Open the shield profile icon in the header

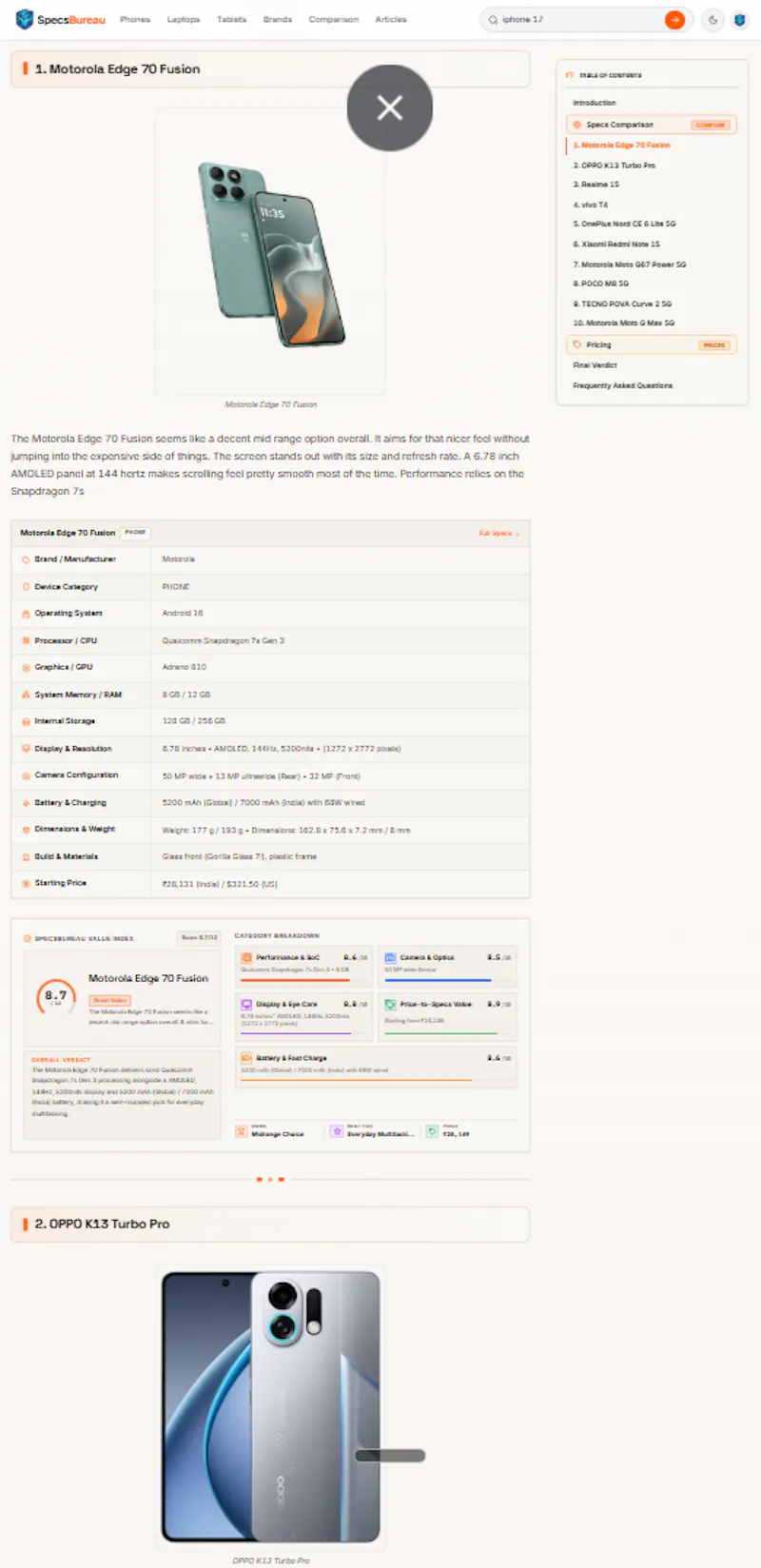click(x=739, y=19)
